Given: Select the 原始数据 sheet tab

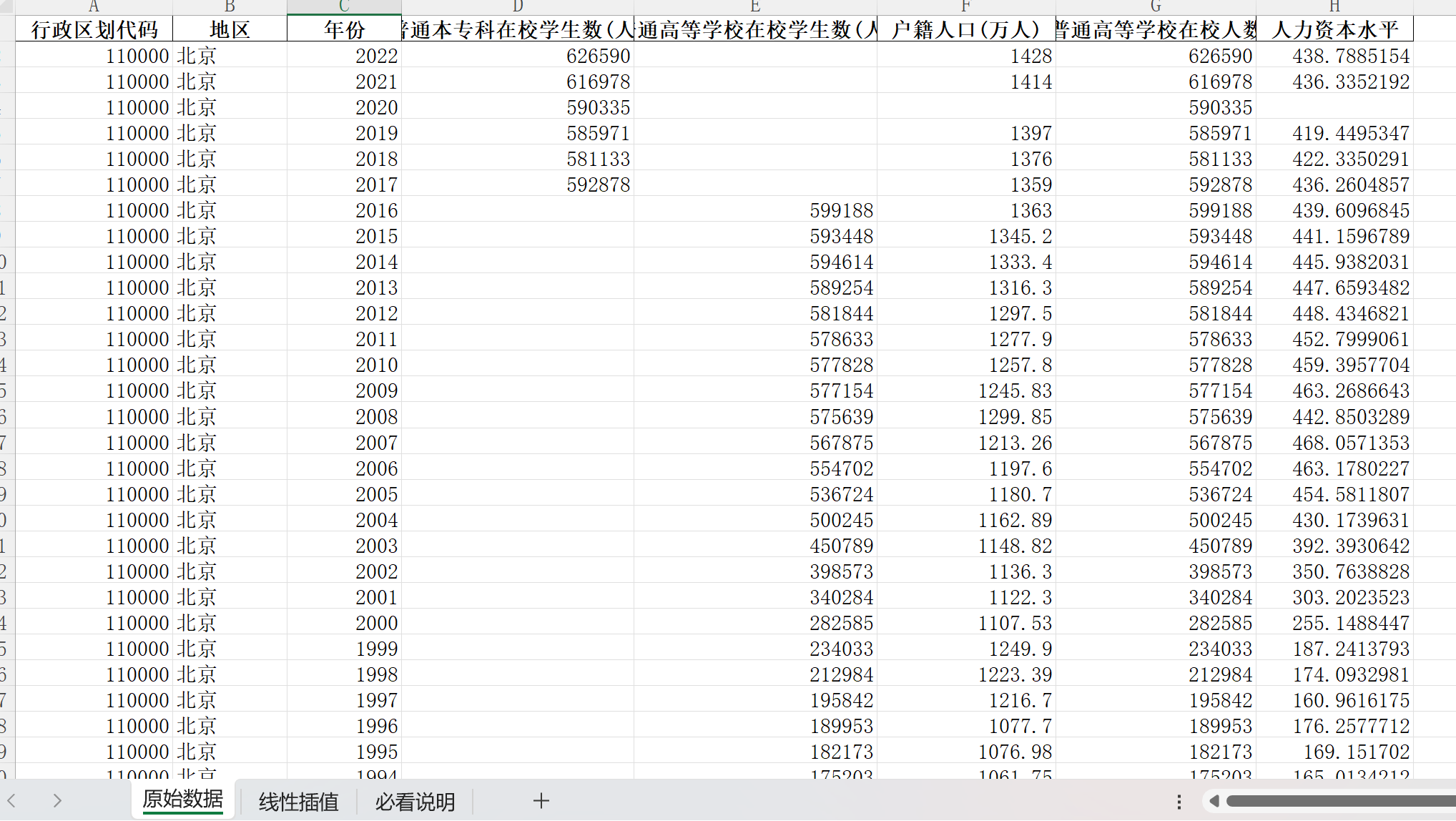Looking at the screenshot, I should pos(183,800).
